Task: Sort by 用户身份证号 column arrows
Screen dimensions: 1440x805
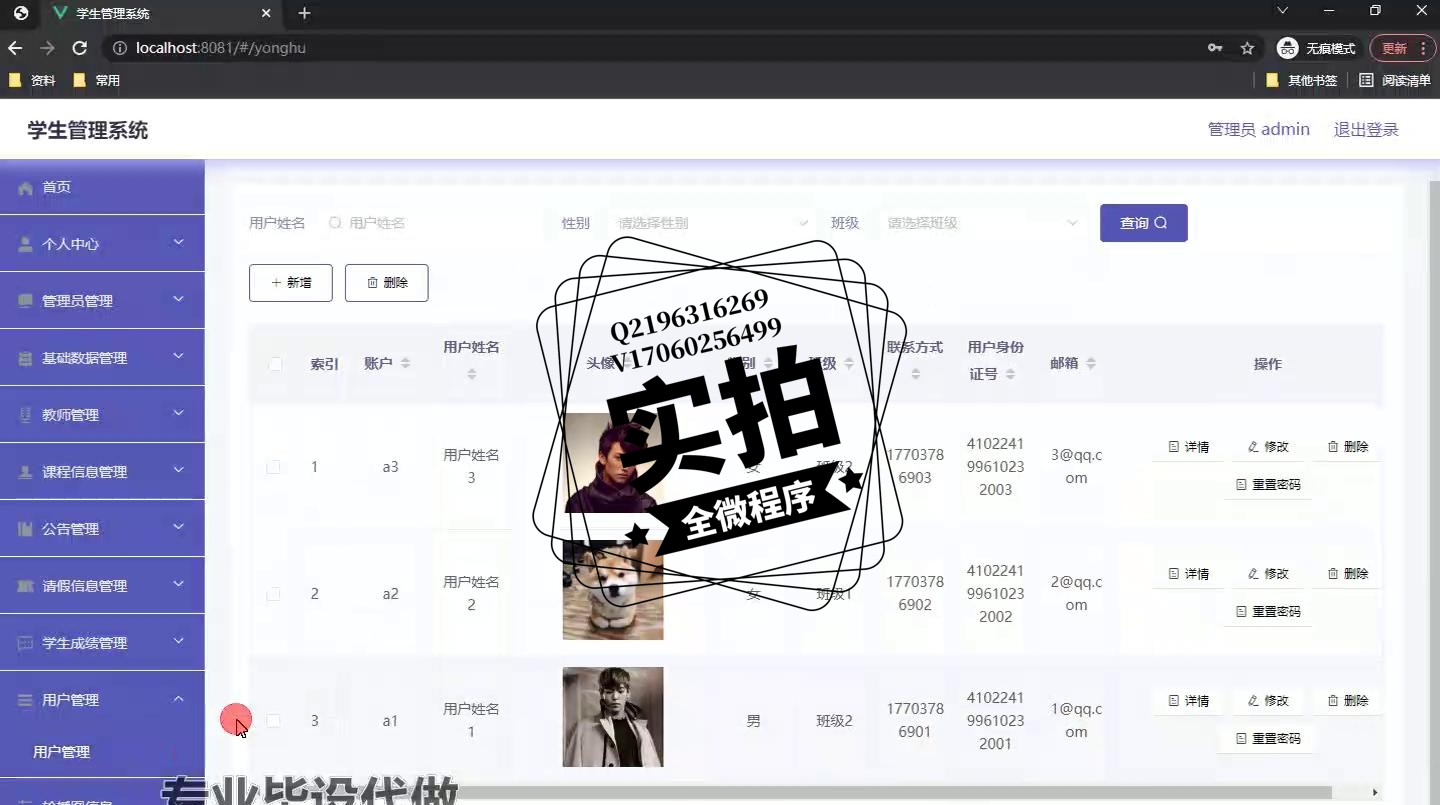Action: [x=1011, y=374]
